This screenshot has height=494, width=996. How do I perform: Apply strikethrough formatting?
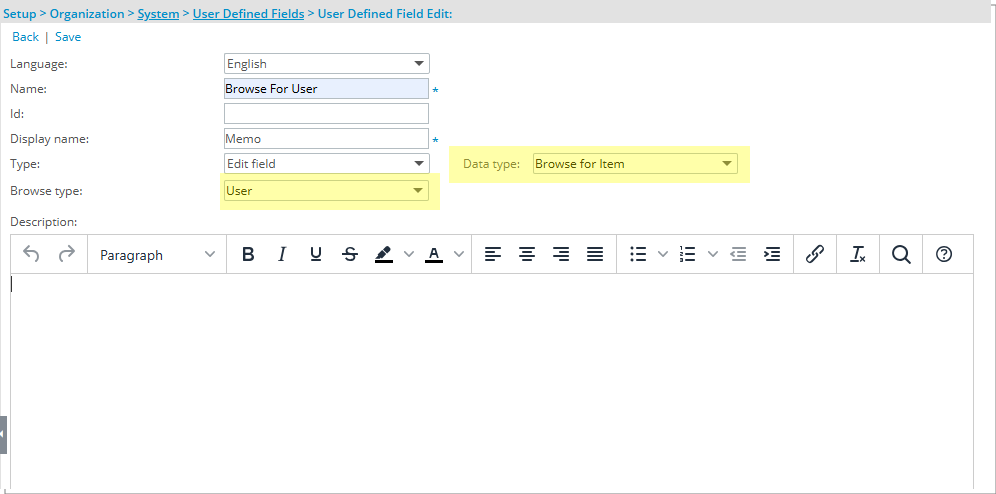(x=350, y=255)
